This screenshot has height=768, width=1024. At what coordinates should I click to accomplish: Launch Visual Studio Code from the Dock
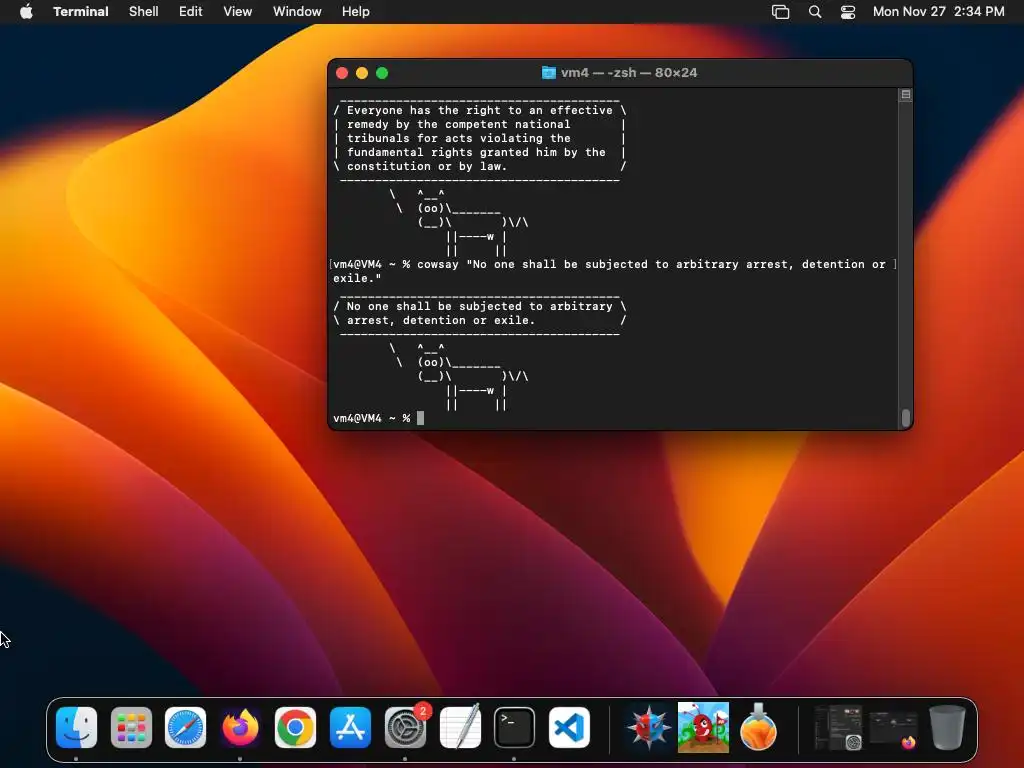point(569,727)
